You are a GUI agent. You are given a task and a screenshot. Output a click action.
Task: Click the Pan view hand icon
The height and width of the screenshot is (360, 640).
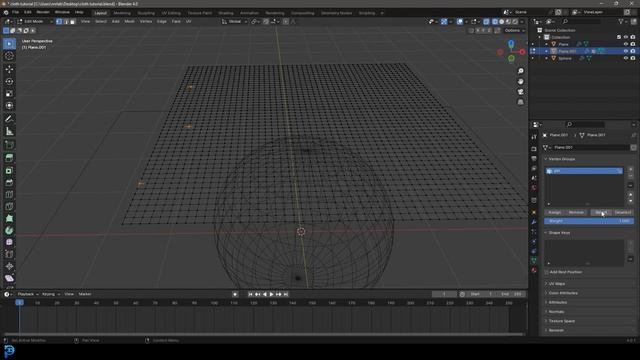[x=521, y=81]
